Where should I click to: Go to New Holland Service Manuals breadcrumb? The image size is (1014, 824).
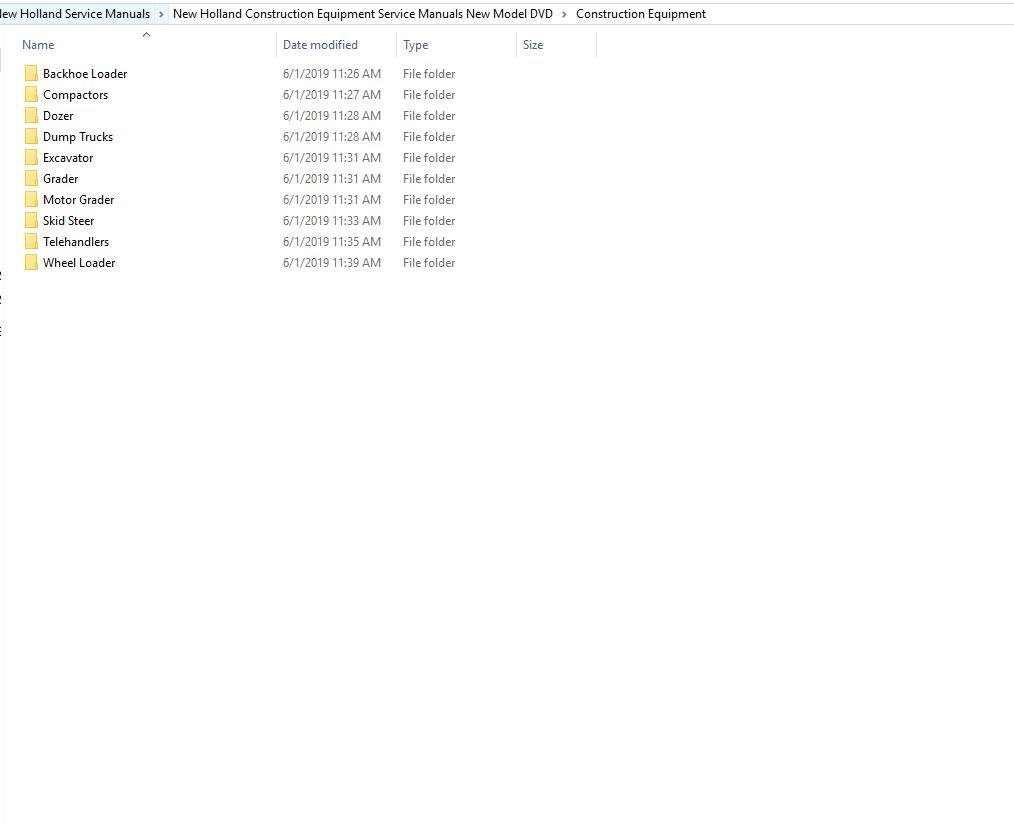(x=75, y=14)
